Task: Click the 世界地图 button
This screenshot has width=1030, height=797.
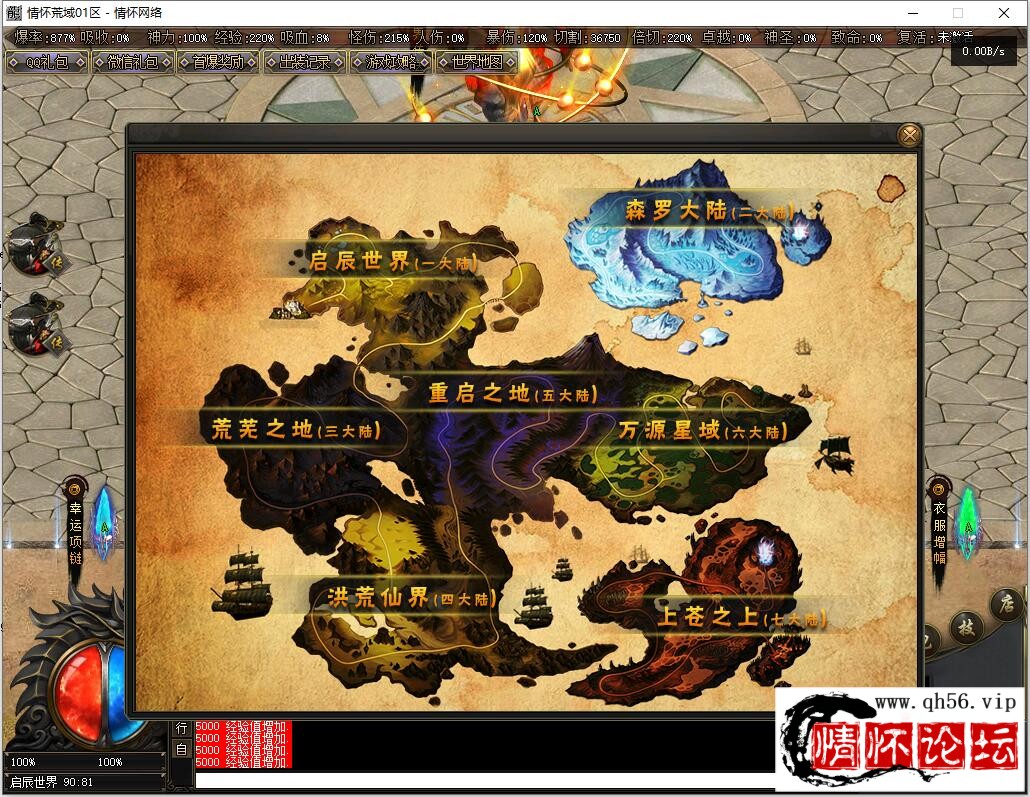Action: click(x=477, y=62)
